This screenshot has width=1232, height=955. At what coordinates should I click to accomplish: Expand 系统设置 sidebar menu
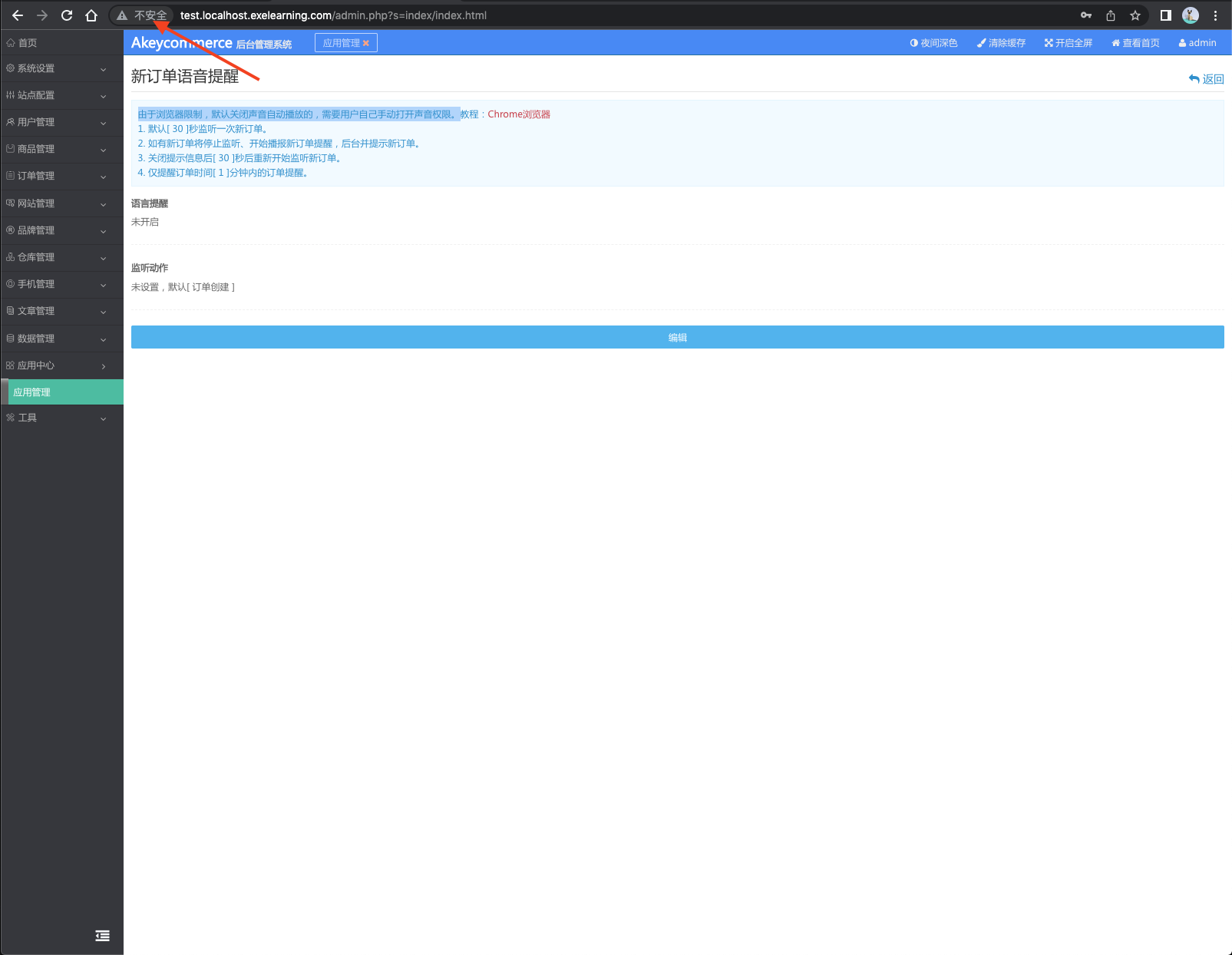[61, 68]
